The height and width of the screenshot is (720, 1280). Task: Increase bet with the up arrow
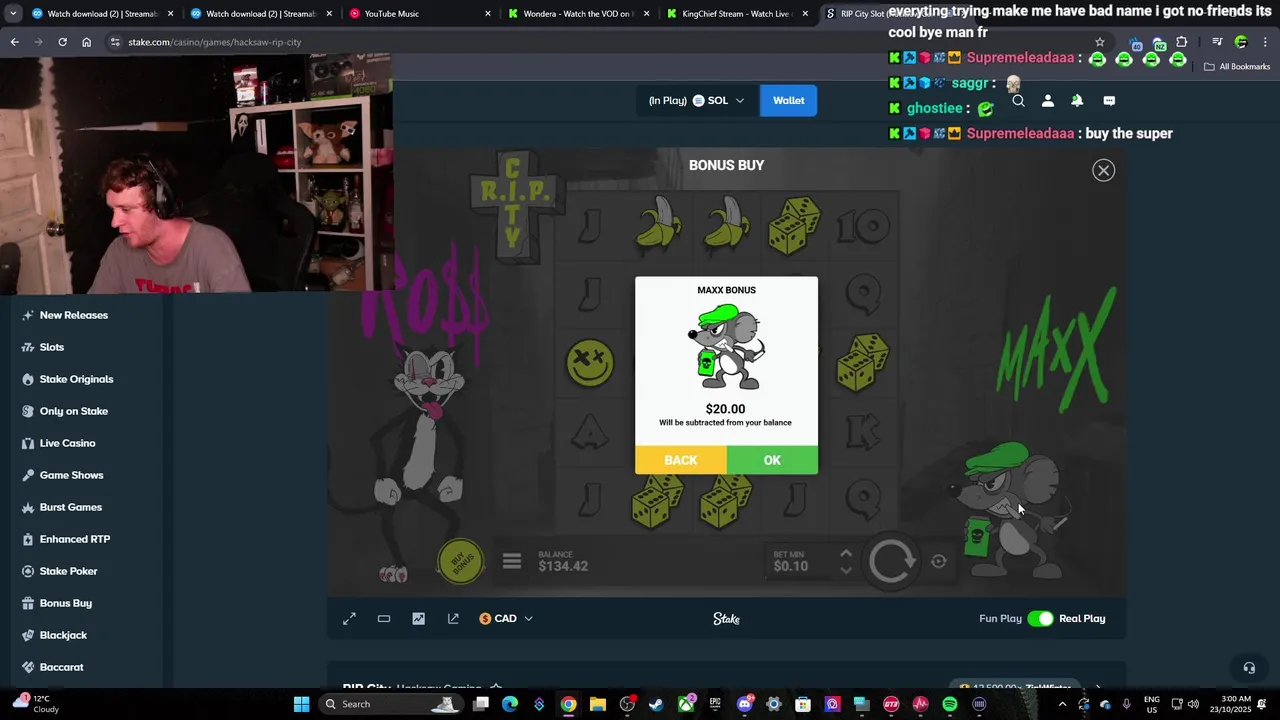(x=846, y=553)
